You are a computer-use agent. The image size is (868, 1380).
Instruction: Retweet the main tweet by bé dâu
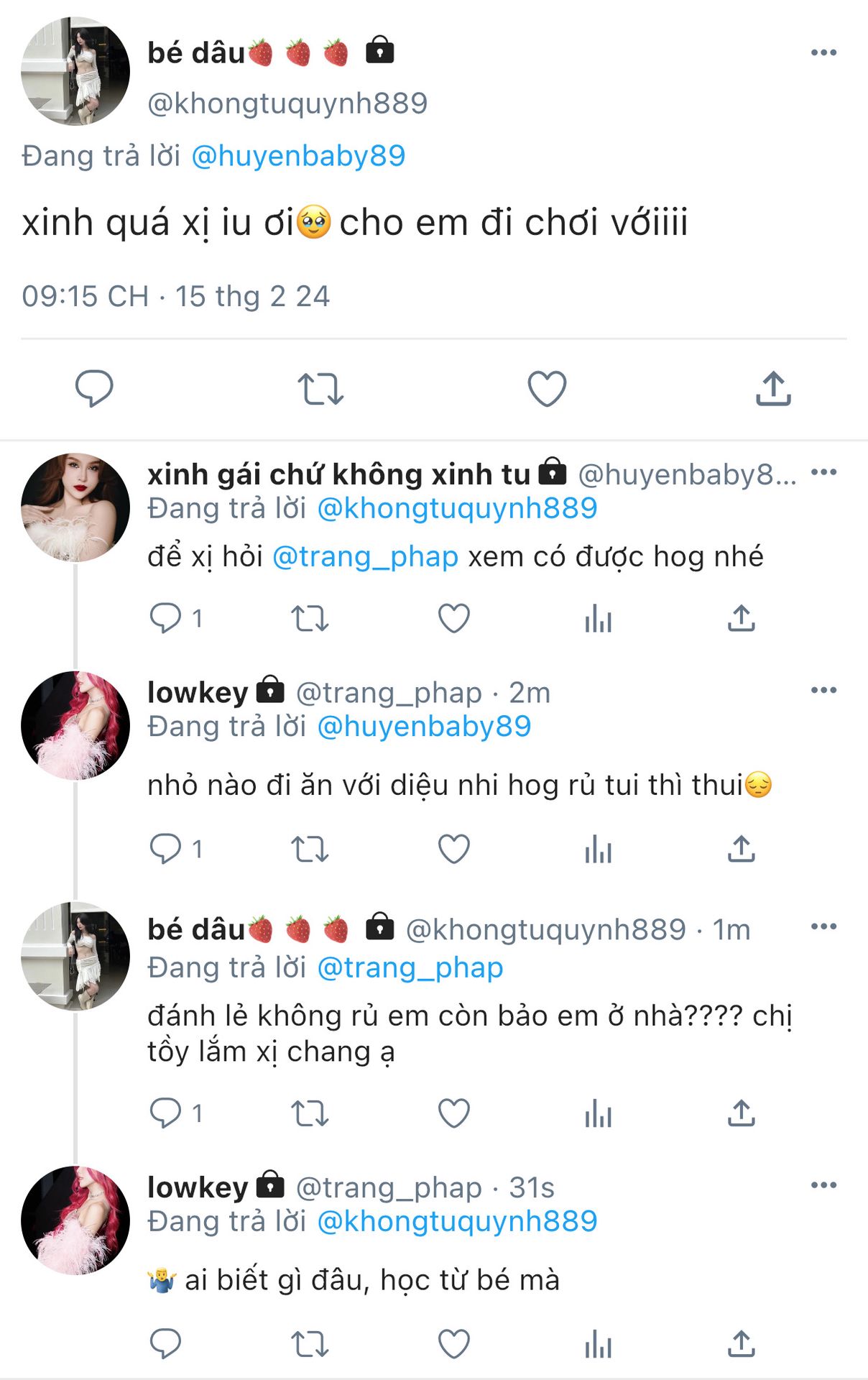[x=320, y=389]
